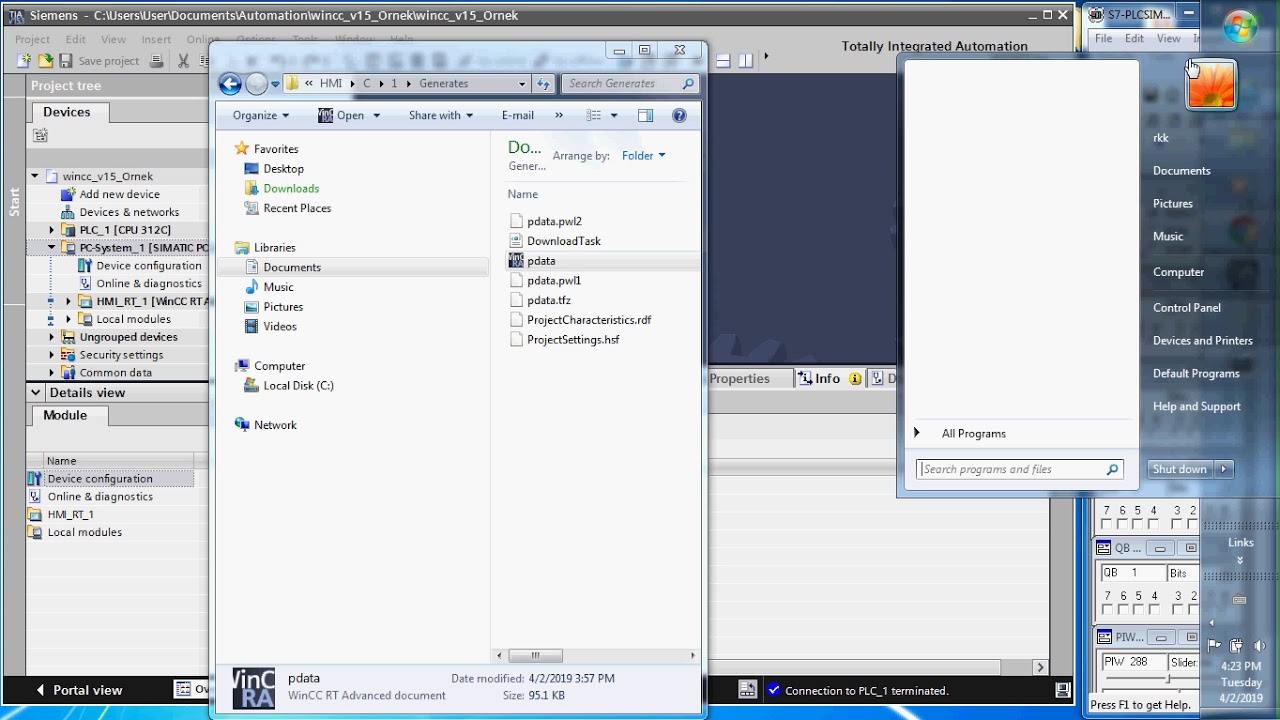The image size is (1280, 720).
Task: Click the Windows Start orb
Action: [1240, 26]
